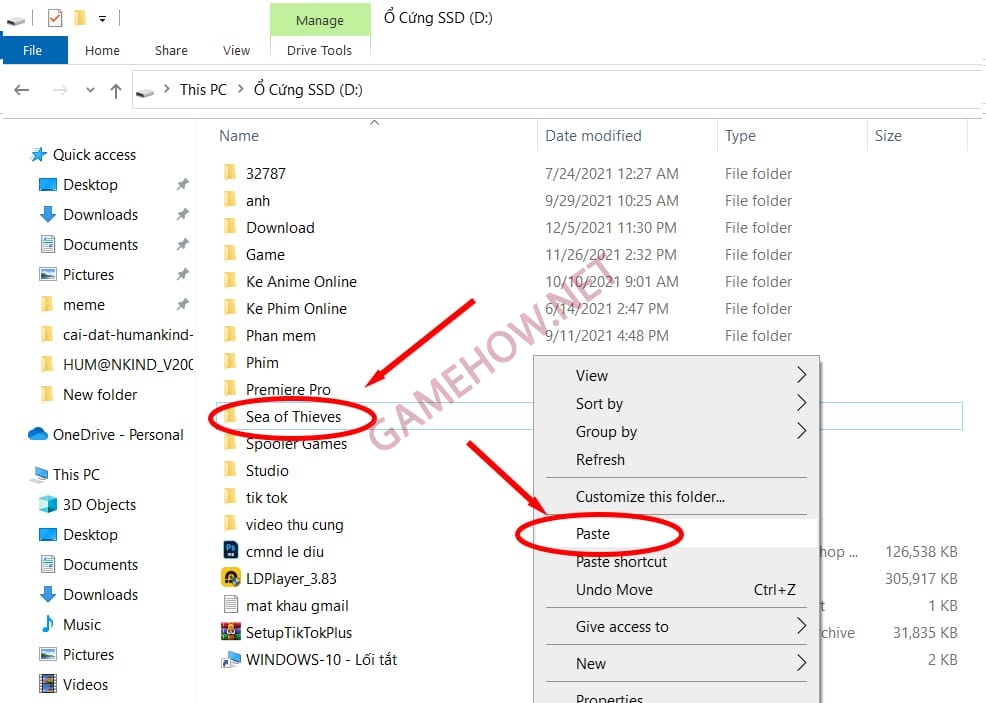Switch to the View ribbon tab

[236, 50]
